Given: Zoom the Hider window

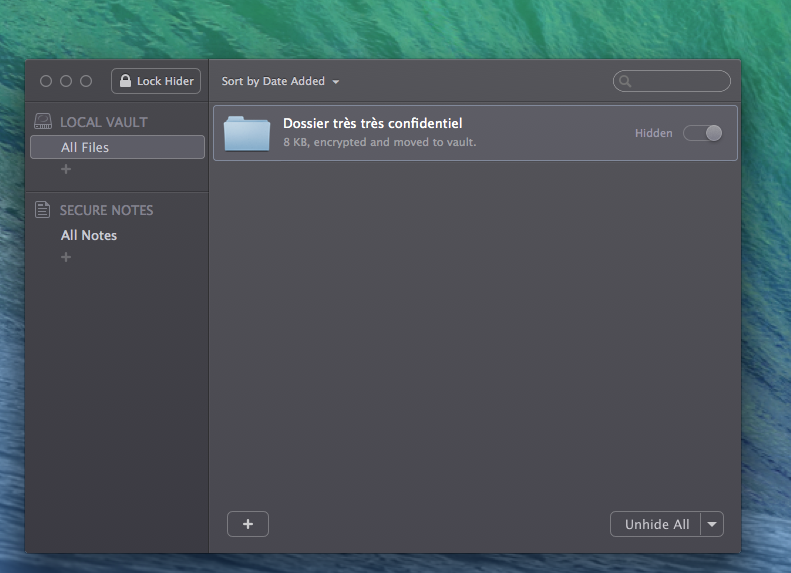Looking at the screenshot, I should point(86,81).
